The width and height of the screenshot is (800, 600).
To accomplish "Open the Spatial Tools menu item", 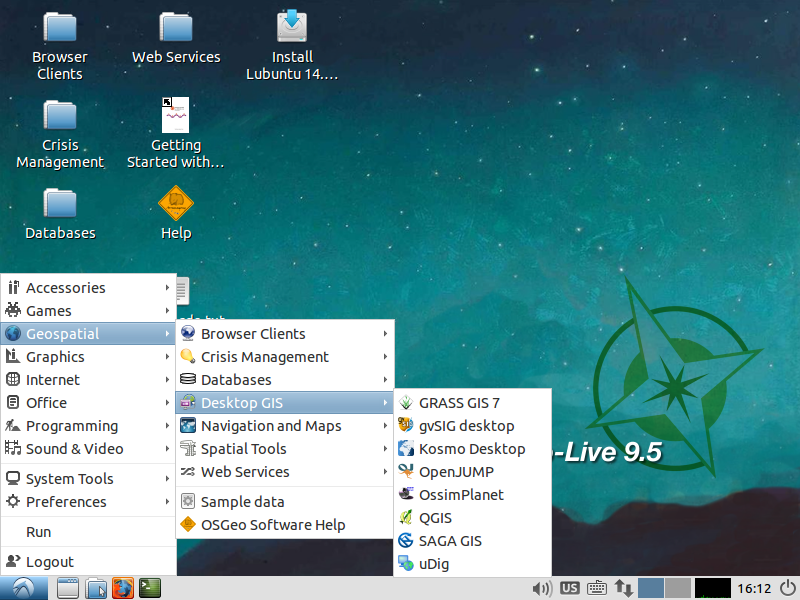I will click(285, 448).
